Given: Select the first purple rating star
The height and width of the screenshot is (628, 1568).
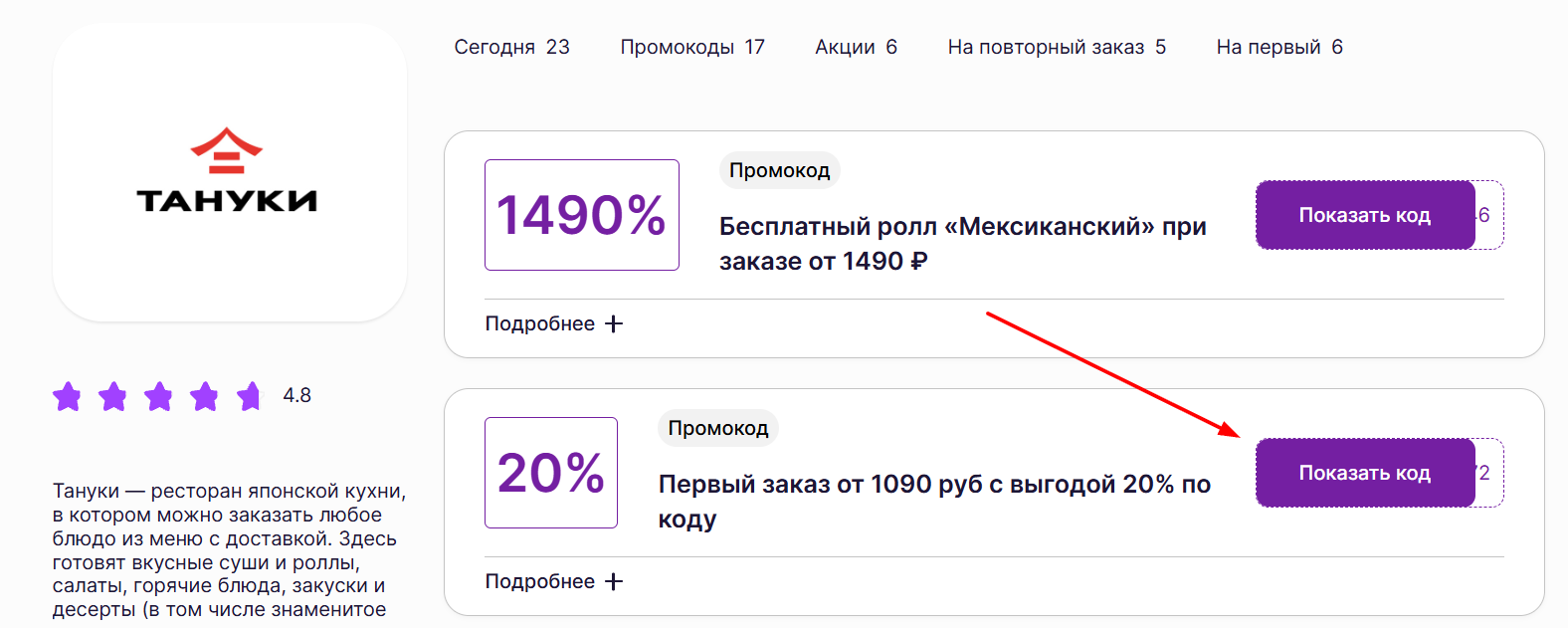Looking at the screenshot, I should (67, 396).
